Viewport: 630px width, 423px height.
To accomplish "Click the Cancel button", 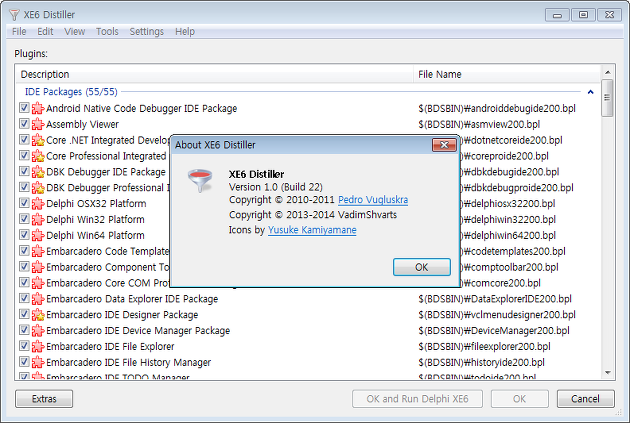I will 585,399.
